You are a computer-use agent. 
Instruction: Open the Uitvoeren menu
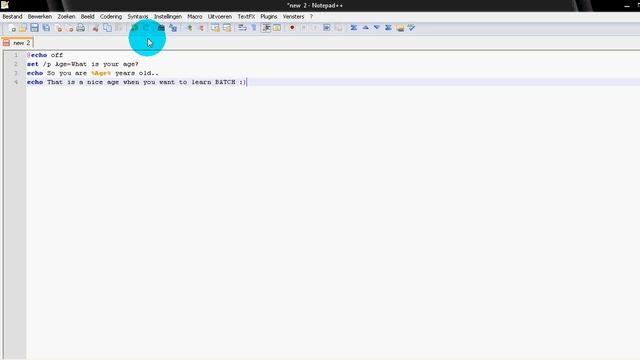coord(220,16)
